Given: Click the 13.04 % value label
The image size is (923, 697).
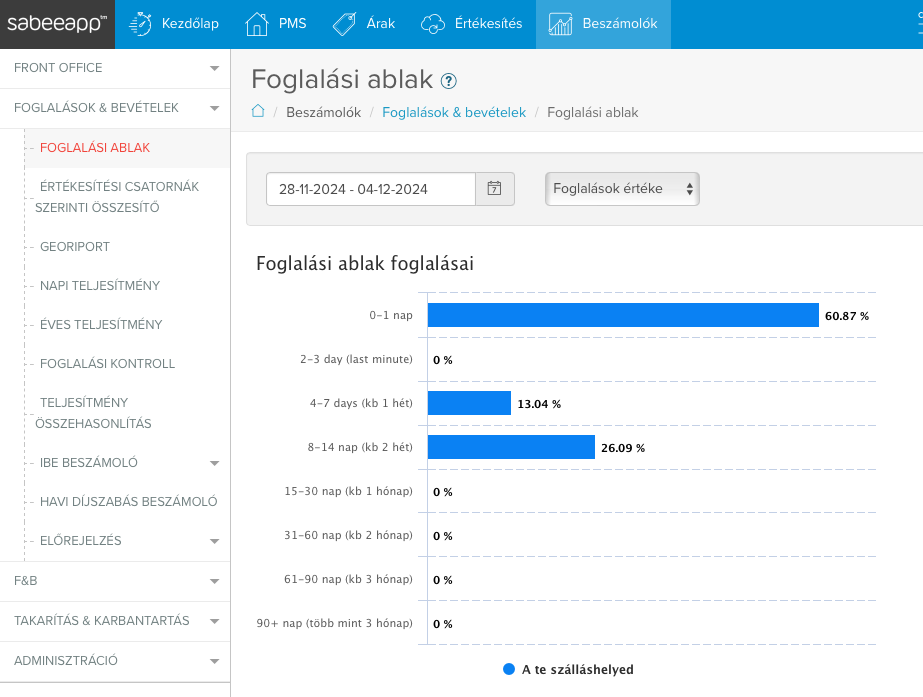Looking at the screenshot, I should coord(539,404).
